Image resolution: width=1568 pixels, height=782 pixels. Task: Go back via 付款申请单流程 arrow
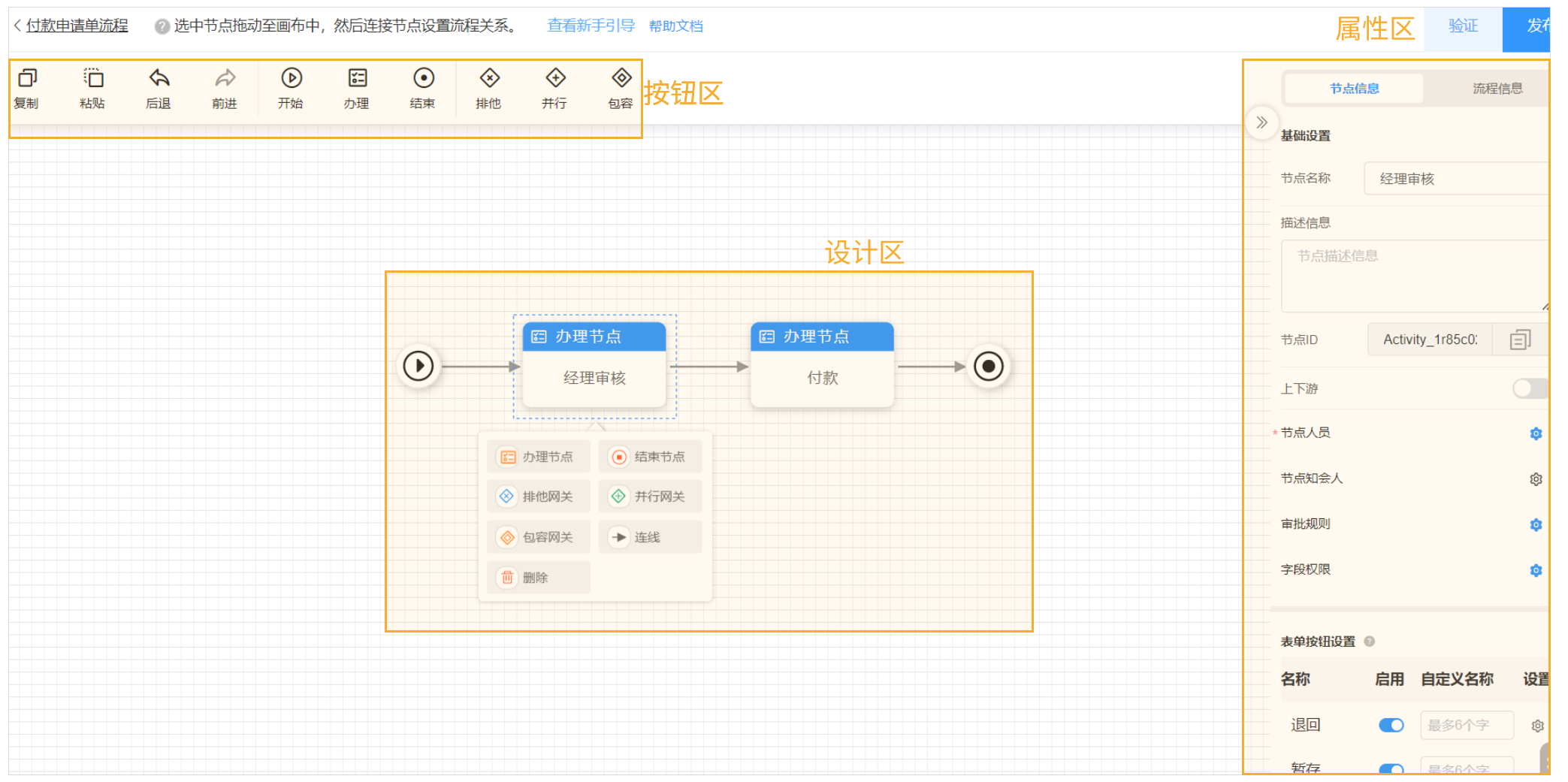[18, 26]
